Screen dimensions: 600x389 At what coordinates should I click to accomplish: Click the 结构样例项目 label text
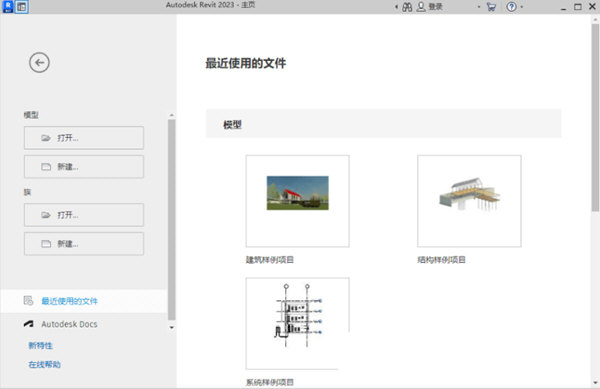tap(442, 260)
